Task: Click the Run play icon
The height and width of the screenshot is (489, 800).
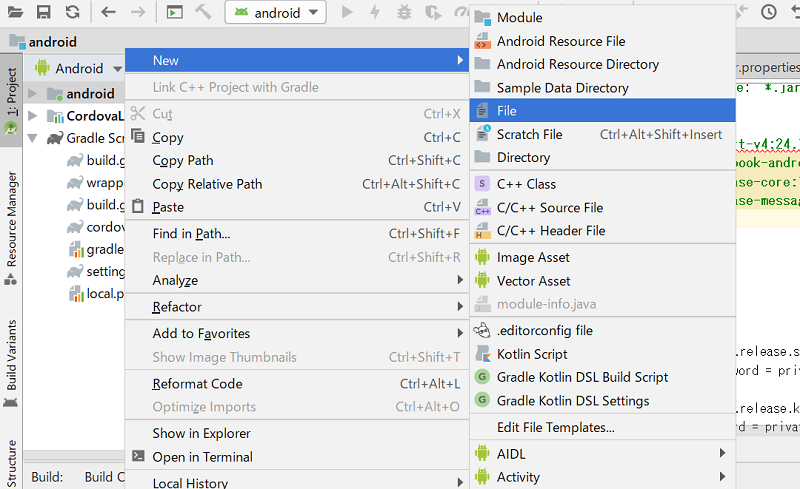Action: [347, 12]
